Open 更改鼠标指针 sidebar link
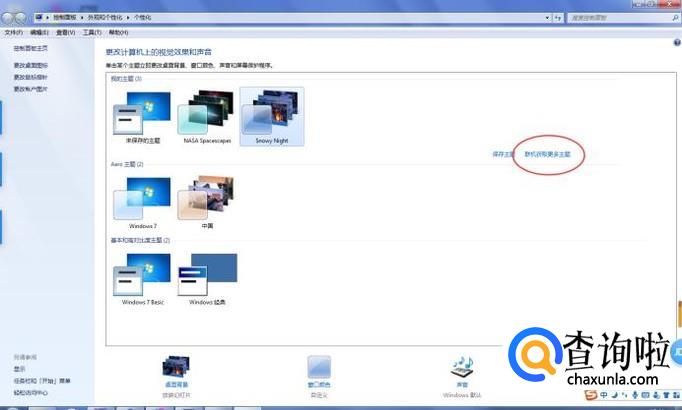Viewport: 682px width, 410px height. 30,77
